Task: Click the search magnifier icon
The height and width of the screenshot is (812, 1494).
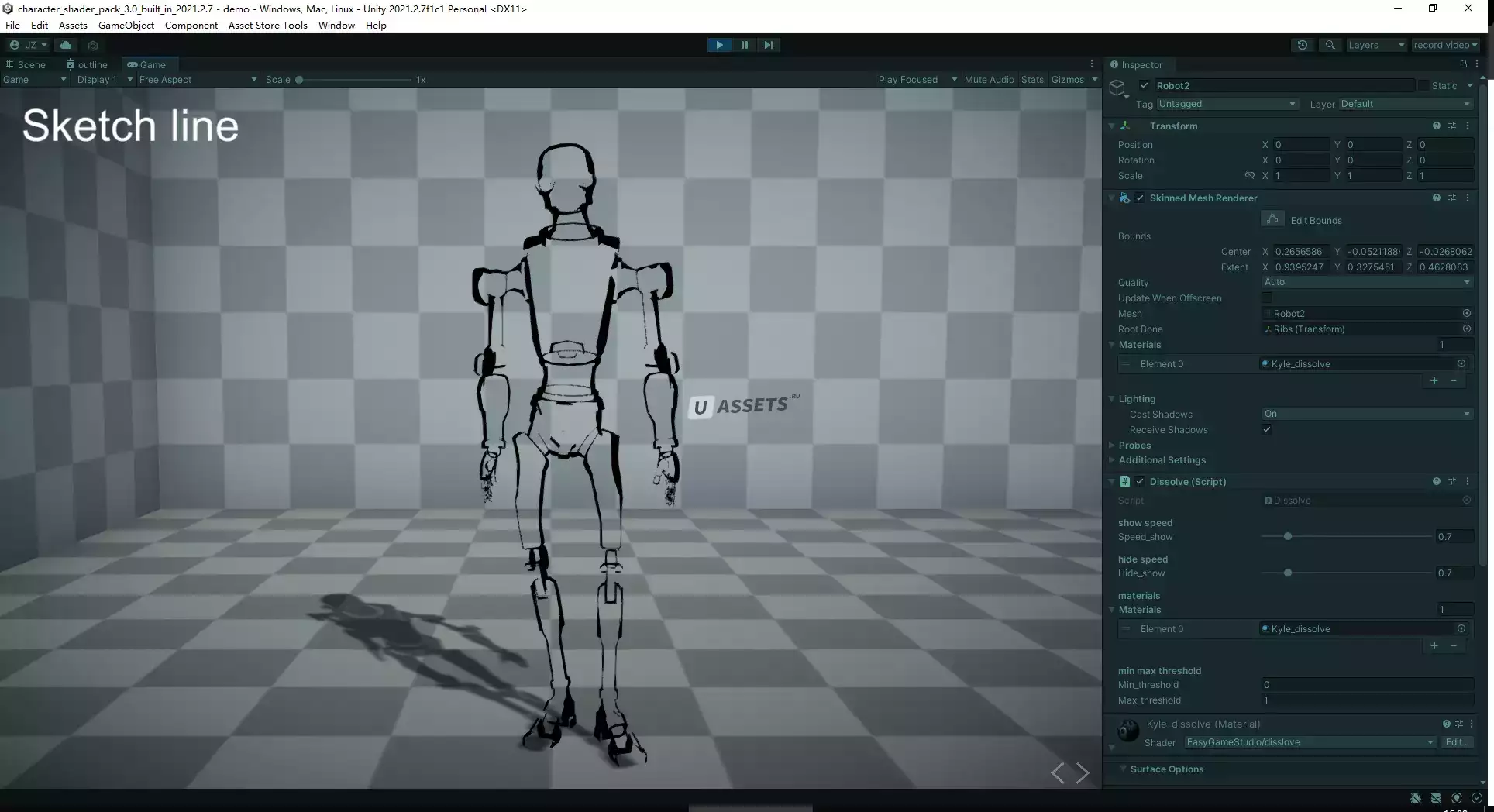Action: point(1330,45)
